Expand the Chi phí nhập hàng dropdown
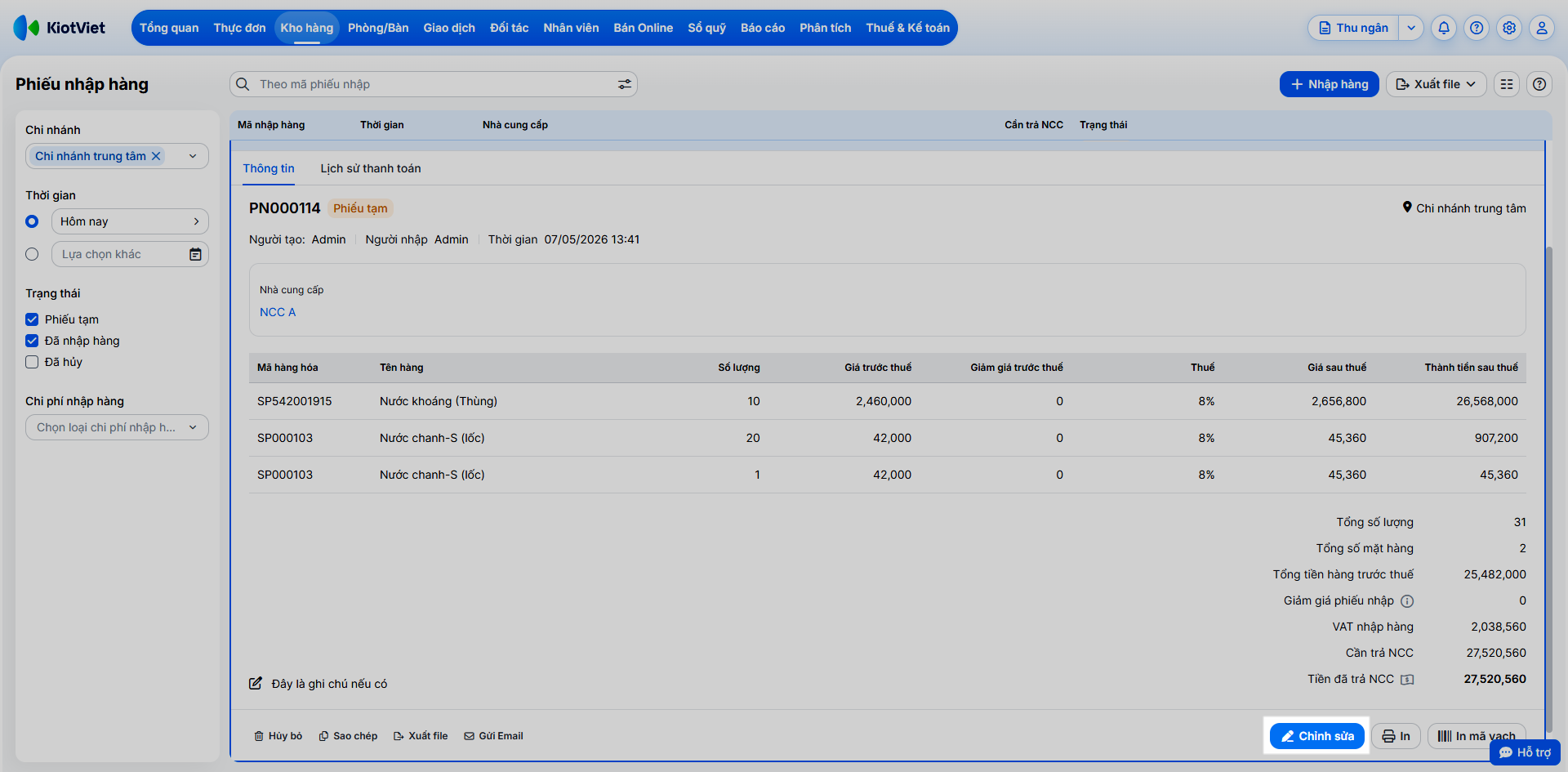This screenshot has height=772, width=1568. (x=117, y=427)
